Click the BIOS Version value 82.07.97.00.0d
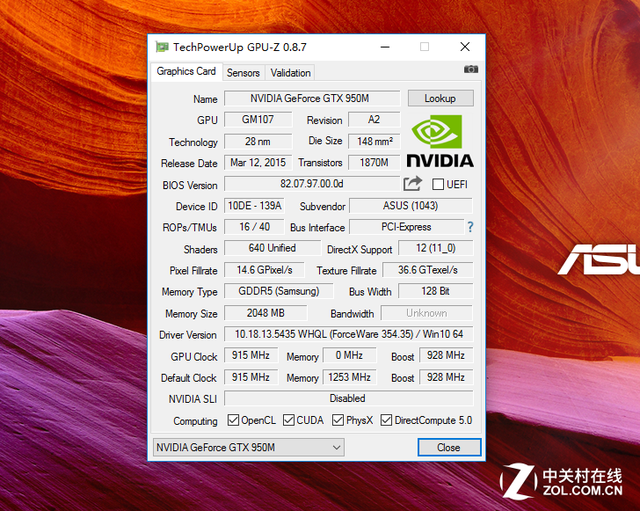 [x=312, y=184]
